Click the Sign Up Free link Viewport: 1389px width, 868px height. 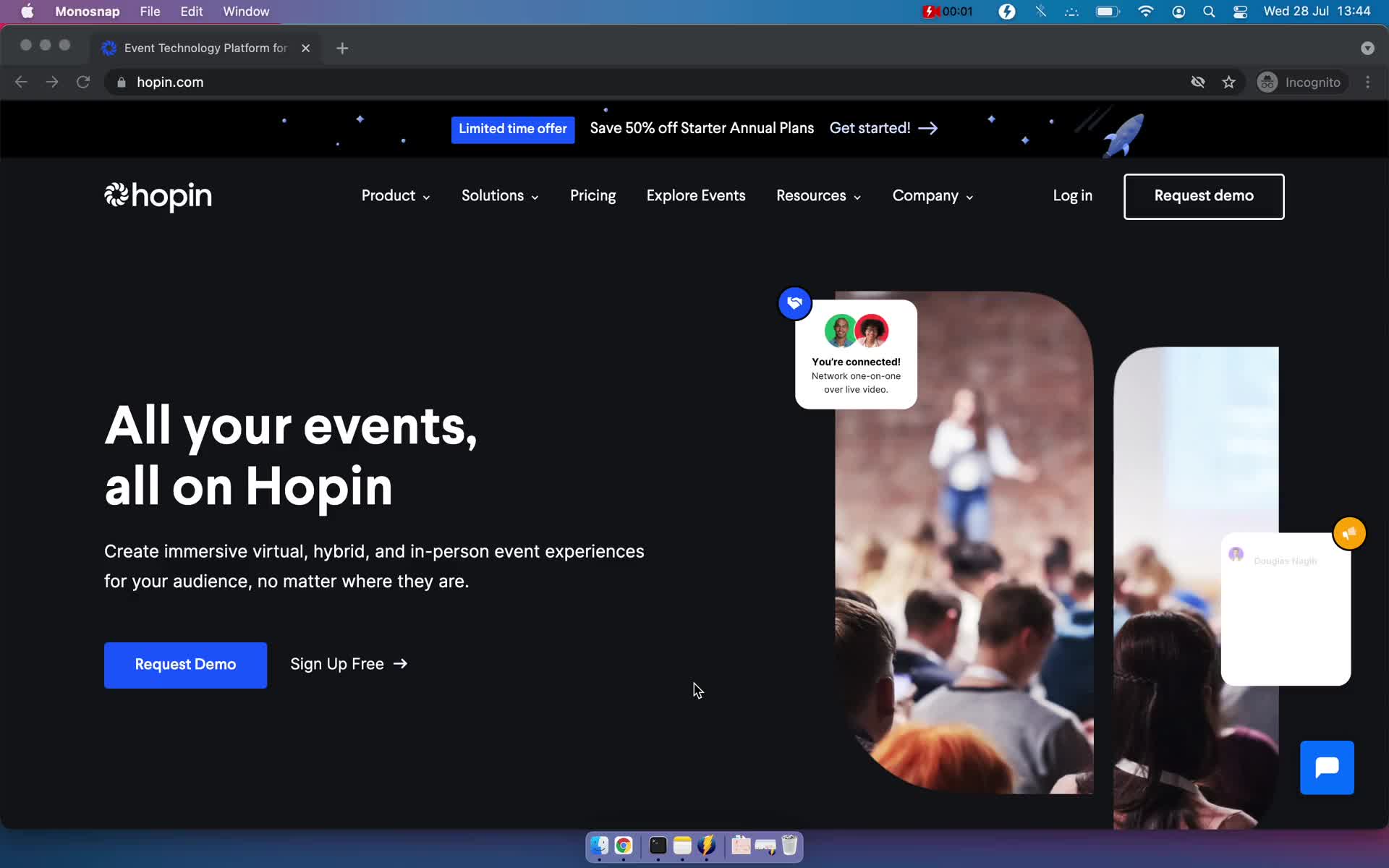pyautogui.click(x=349, y=664)
